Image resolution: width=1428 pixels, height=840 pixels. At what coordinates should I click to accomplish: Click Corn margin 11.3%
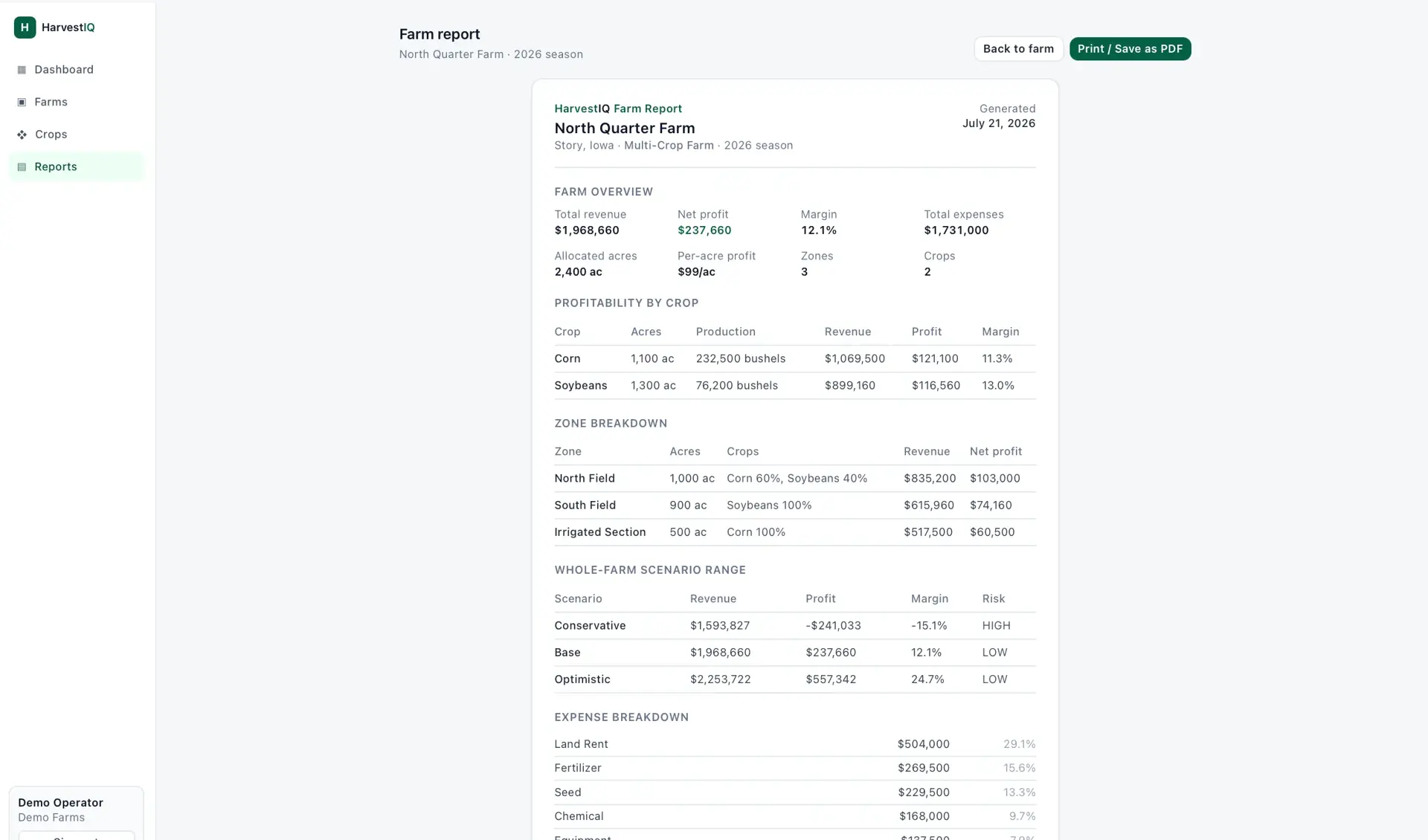click(x=997, y=359)
